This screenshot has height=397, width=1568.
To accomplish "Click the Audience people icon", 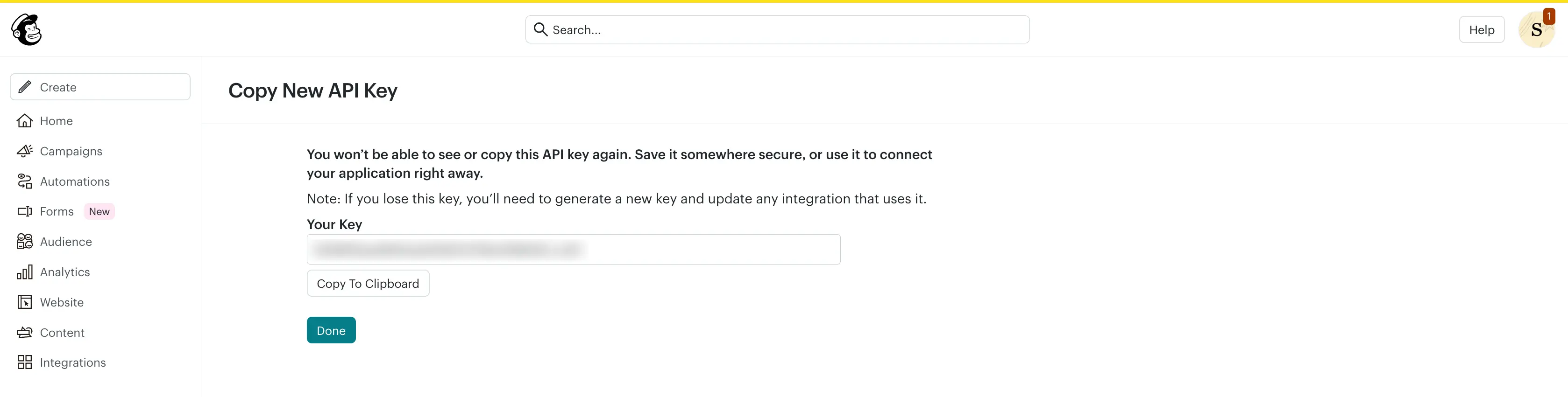I will click(24, 241).
